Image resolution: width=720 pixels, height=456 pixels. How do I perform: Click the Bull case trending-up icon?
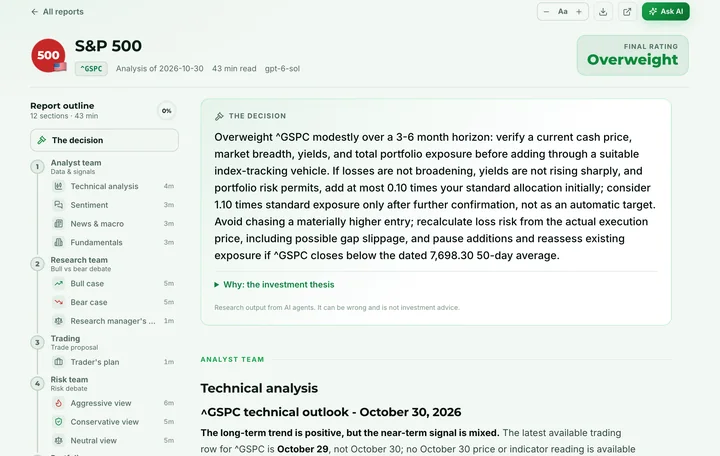[58, 283]
